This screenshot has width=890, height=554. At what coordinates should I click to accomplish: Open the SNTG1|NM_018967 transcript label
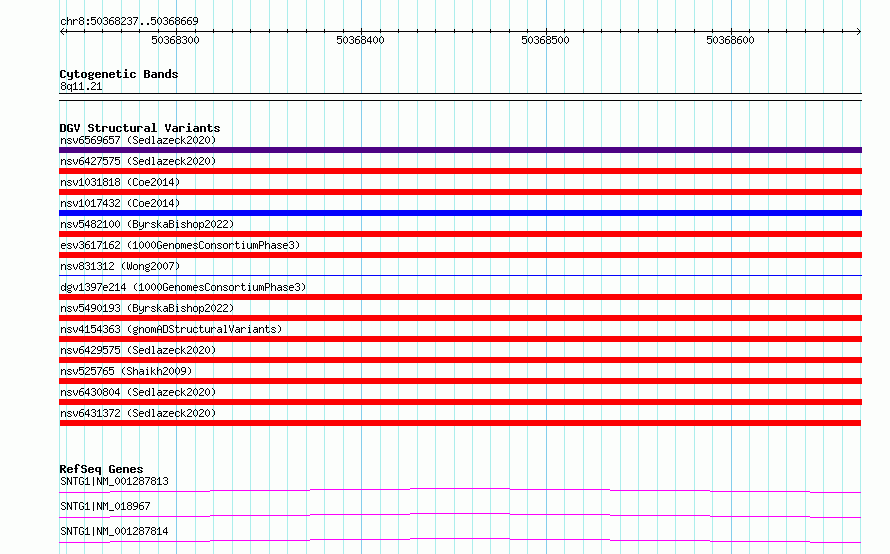click(105, 506)
